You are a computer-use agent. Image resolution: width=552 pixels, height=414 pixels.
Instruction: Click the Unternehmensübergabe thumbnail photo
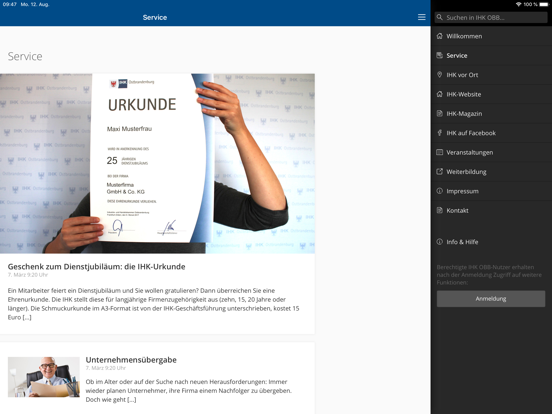(x=44, y=377)
